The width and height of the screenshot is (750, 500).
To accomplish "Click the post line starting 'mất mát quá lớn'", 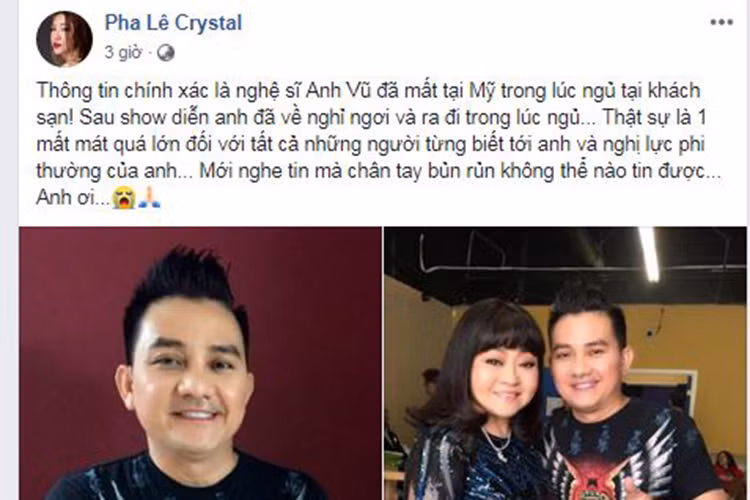I will pyautogui.click(x=370, y=144).
